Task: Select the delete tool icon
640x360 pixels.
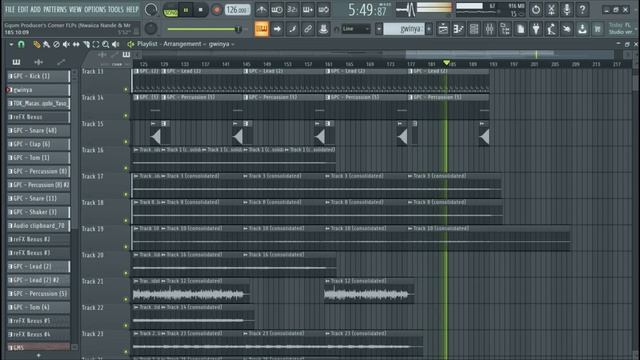Action: tap(56, 44)
